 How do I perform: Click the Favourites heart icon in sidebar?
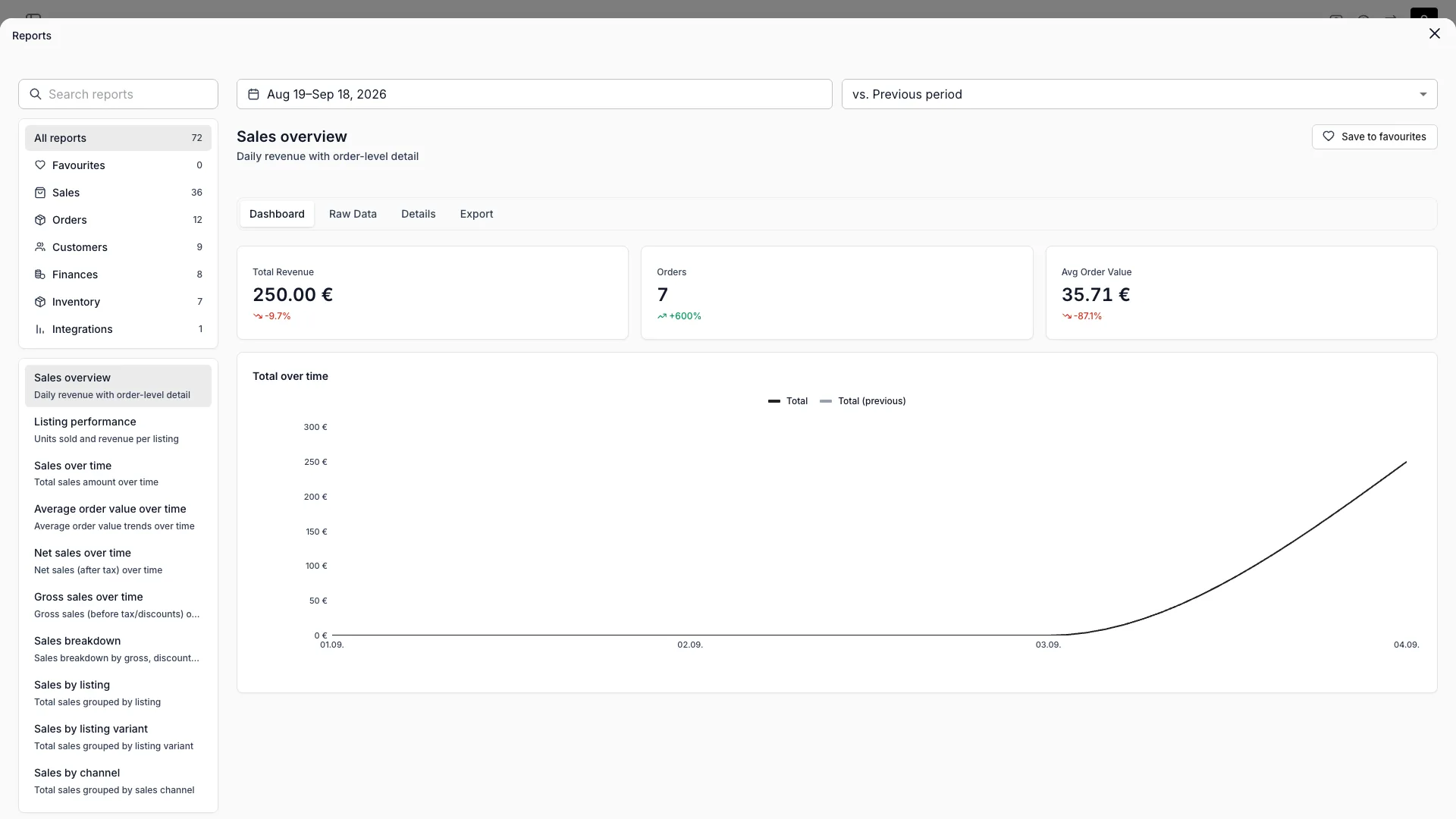pos(40,165)
